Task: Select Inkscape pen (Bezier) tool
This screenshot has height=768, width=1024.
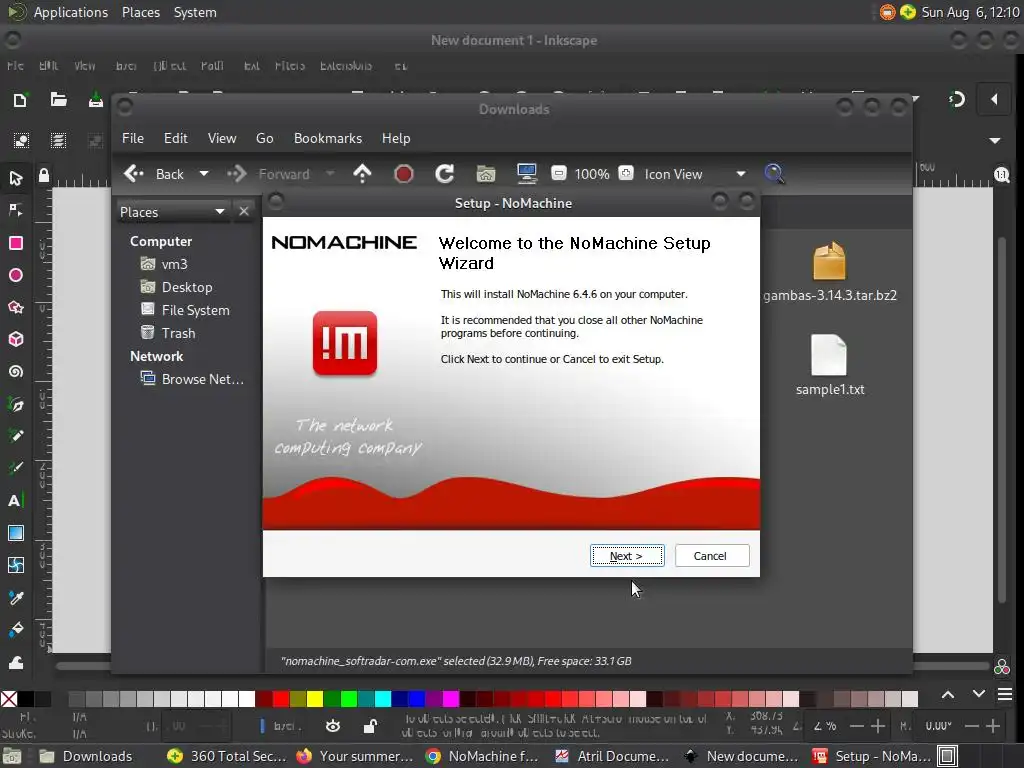Action: (16, 404)
